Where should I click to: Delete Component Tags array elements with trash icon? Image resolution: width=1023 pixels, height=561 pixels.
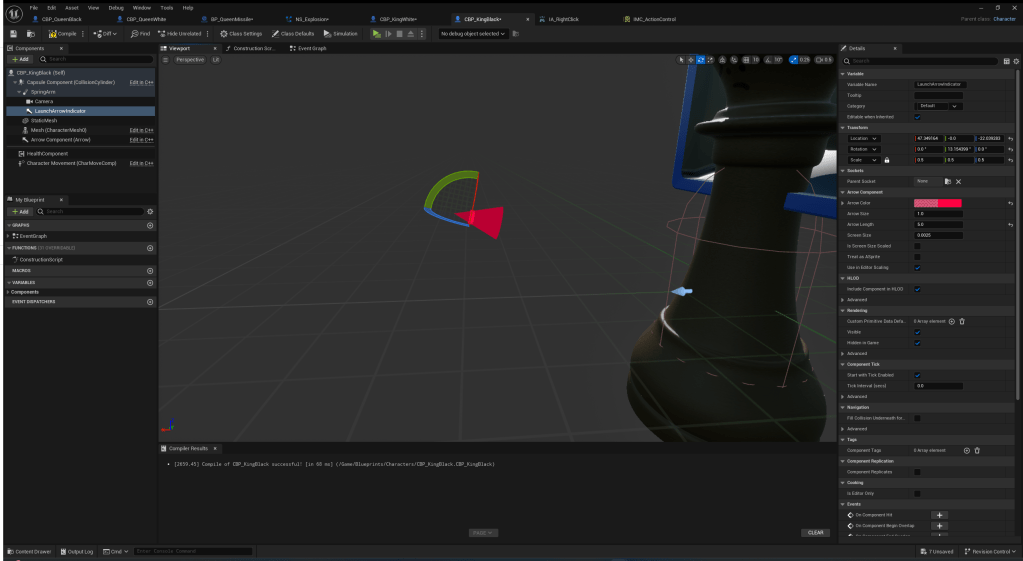pyautogui.click(x=977, y=450)
